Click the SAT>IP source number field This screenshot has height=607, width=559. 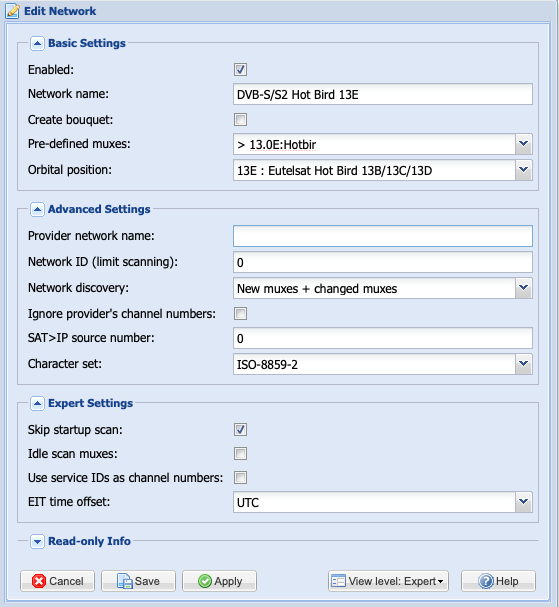[x=383, y=338]
